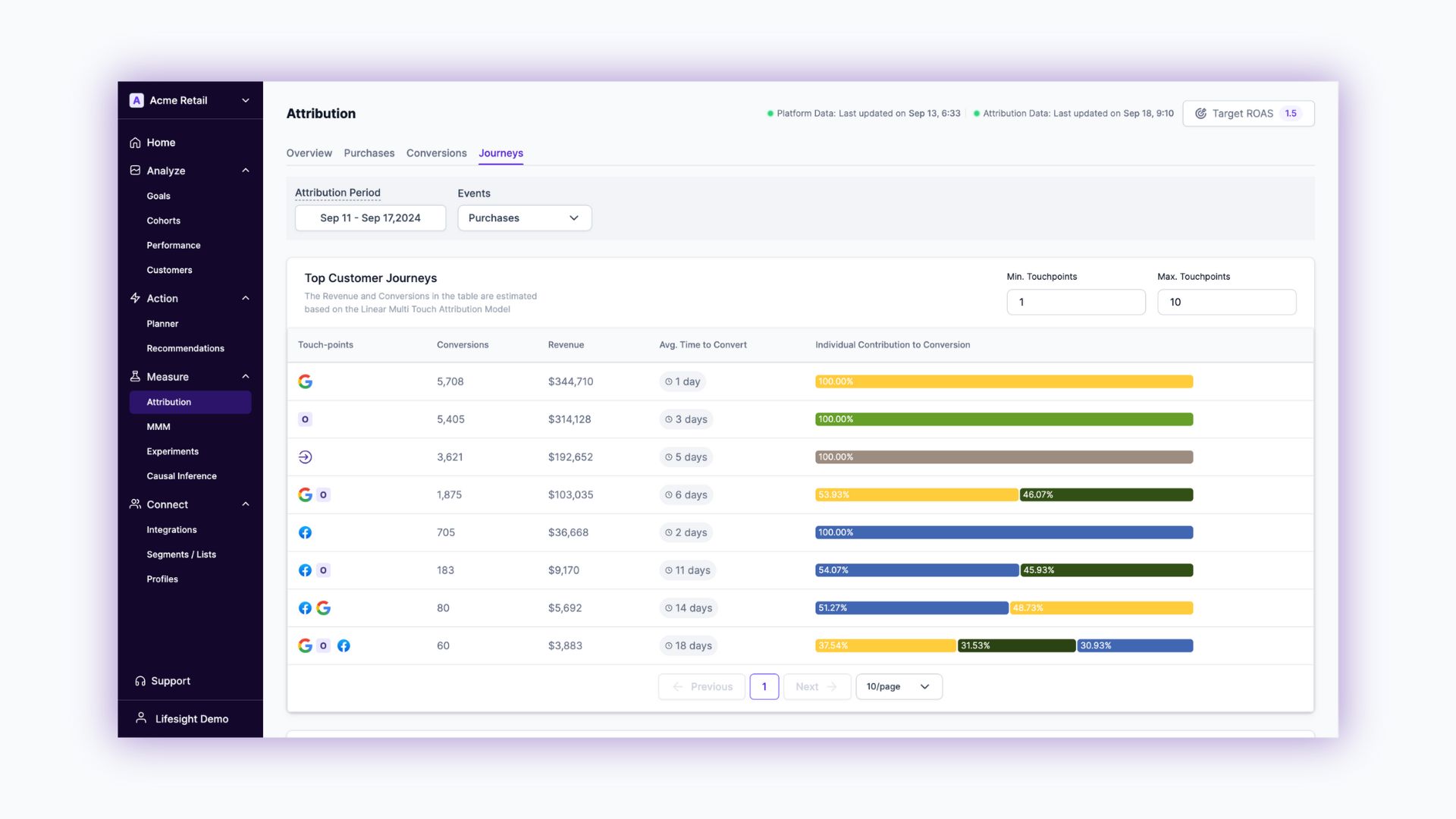
Task: Switch to the Conversions tab
Action: (436, 153)
